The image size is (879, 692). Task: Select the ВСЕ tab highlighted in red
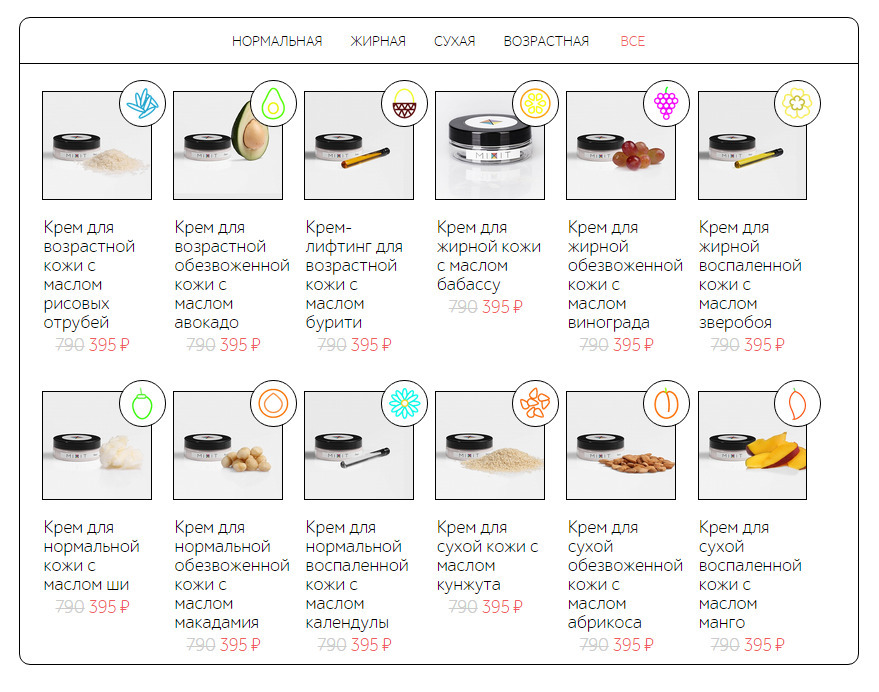point(633,41)
